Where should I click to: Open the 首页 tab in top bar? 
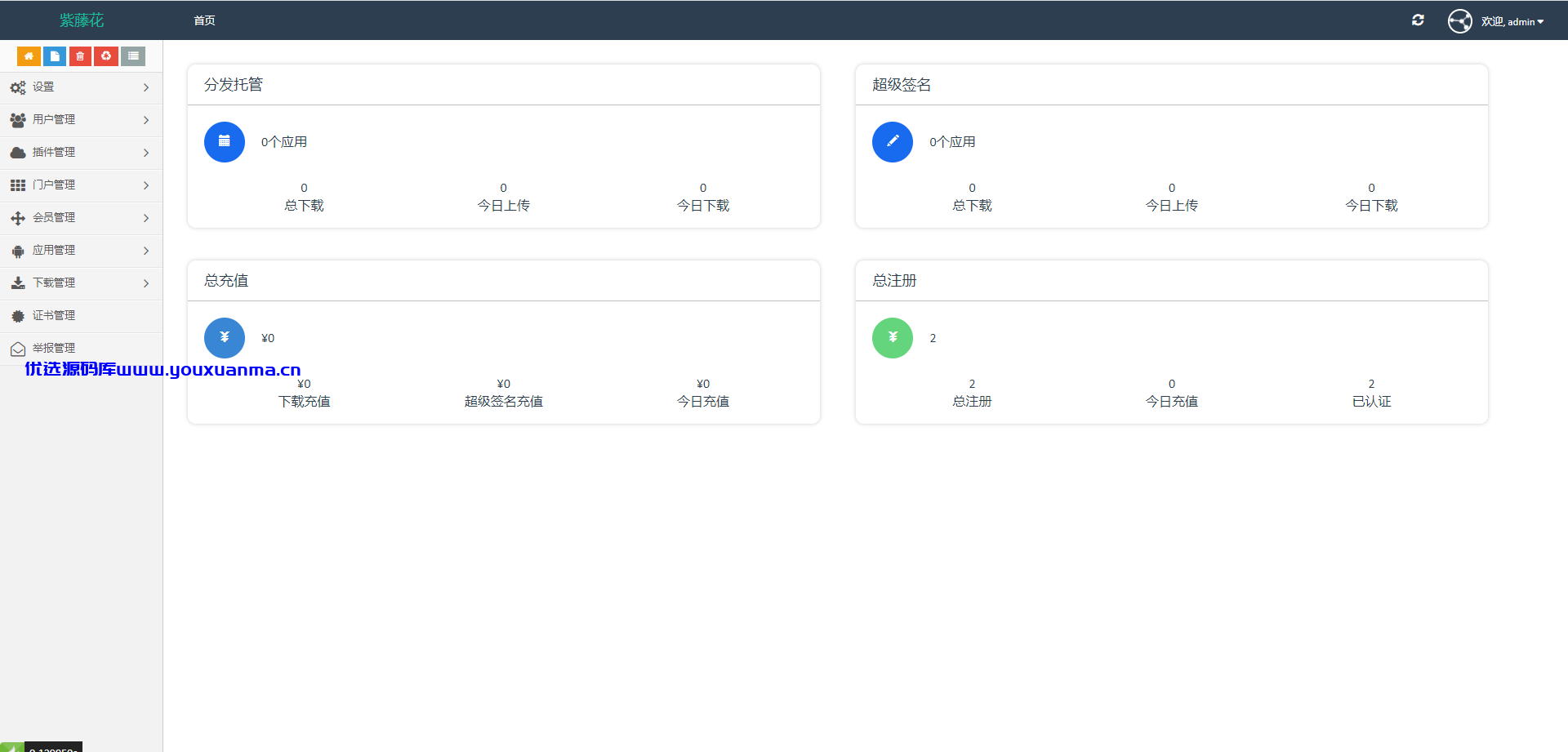point(204,20)
